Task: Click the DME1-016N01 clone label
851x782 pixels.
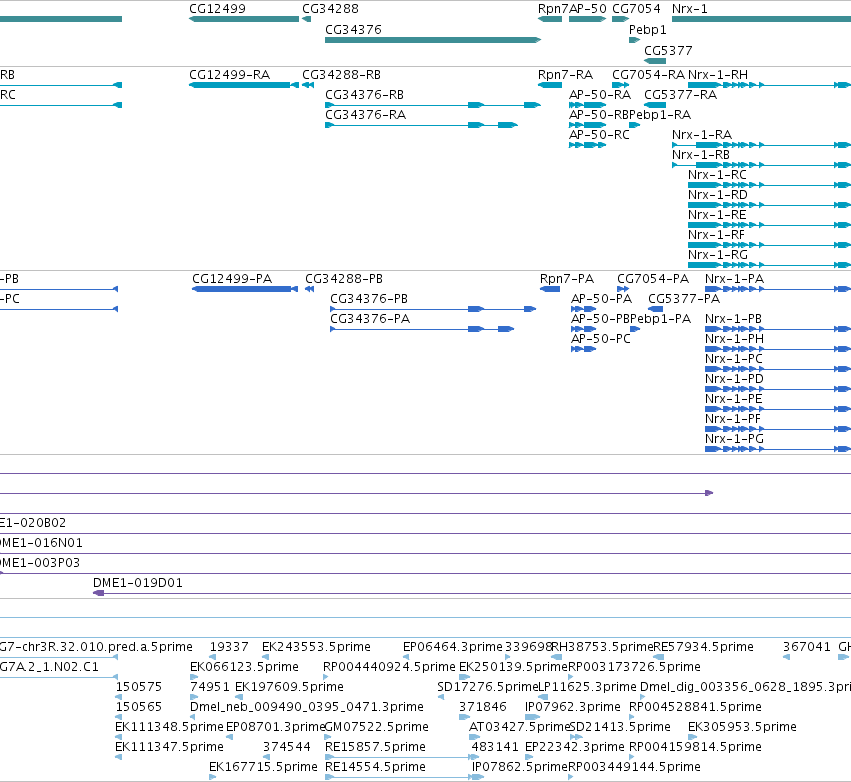Action: point(41,543)
